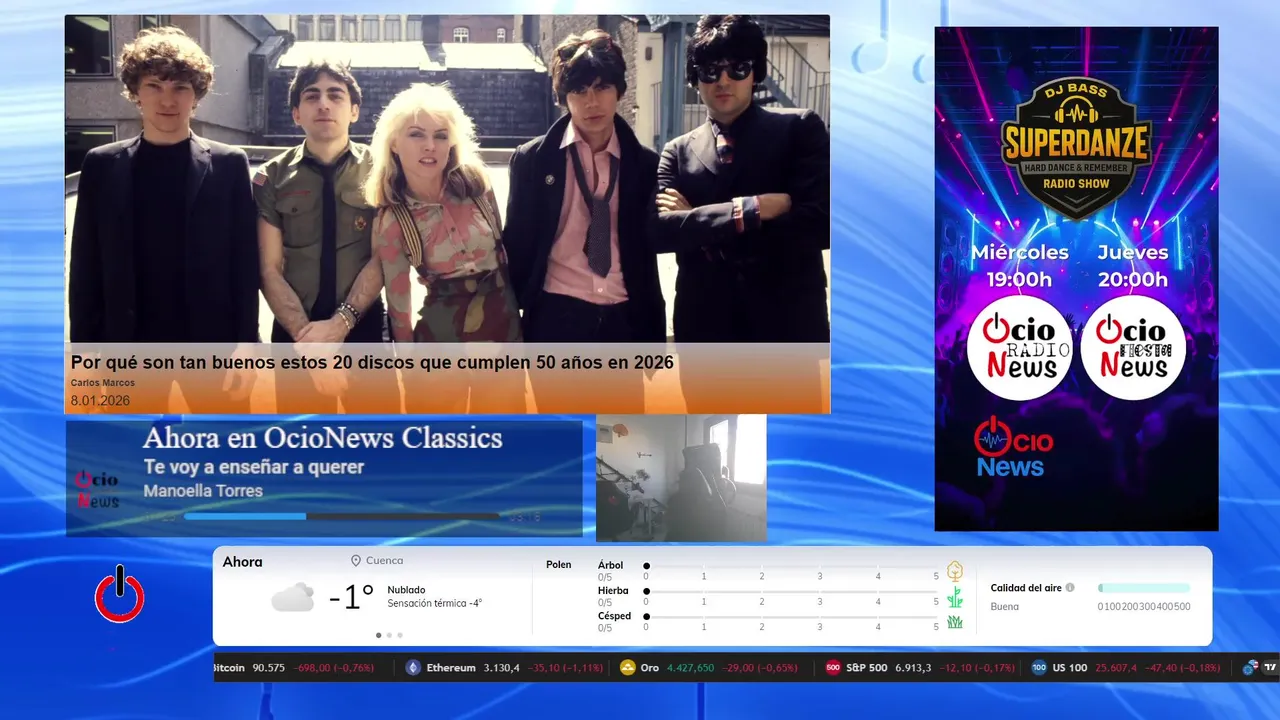Click Oro price 4.427,650

click(691, 668)
